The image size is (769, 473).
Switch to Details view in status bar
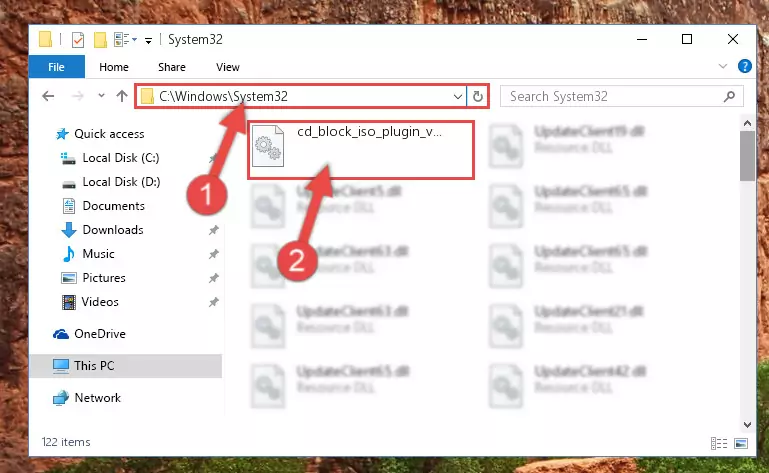718,444
